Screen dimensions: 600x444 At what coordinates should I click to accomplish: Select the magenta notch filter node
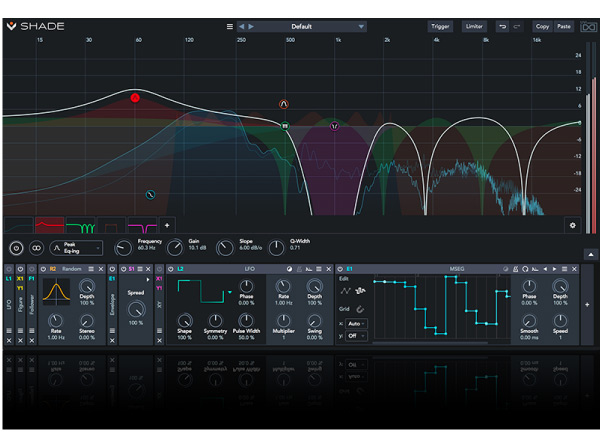click(334, 126)
